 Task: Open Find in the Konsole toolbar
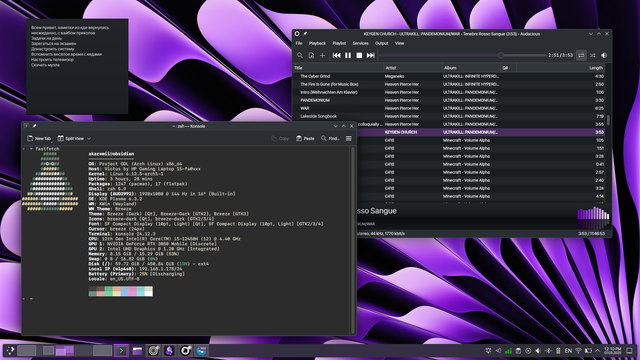coord(330,138)
